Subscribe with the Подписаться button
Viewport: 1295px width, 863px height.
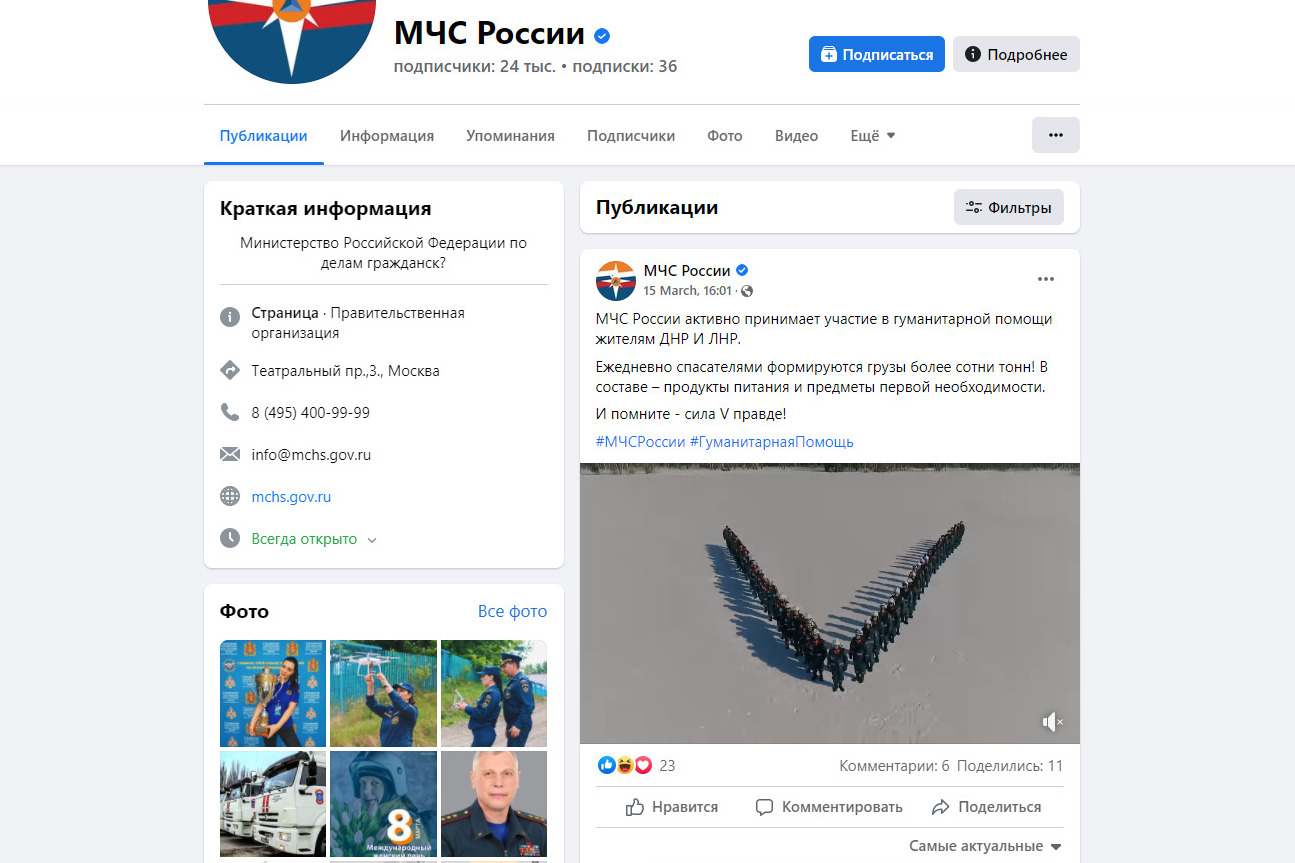click(x=877, y=54)
